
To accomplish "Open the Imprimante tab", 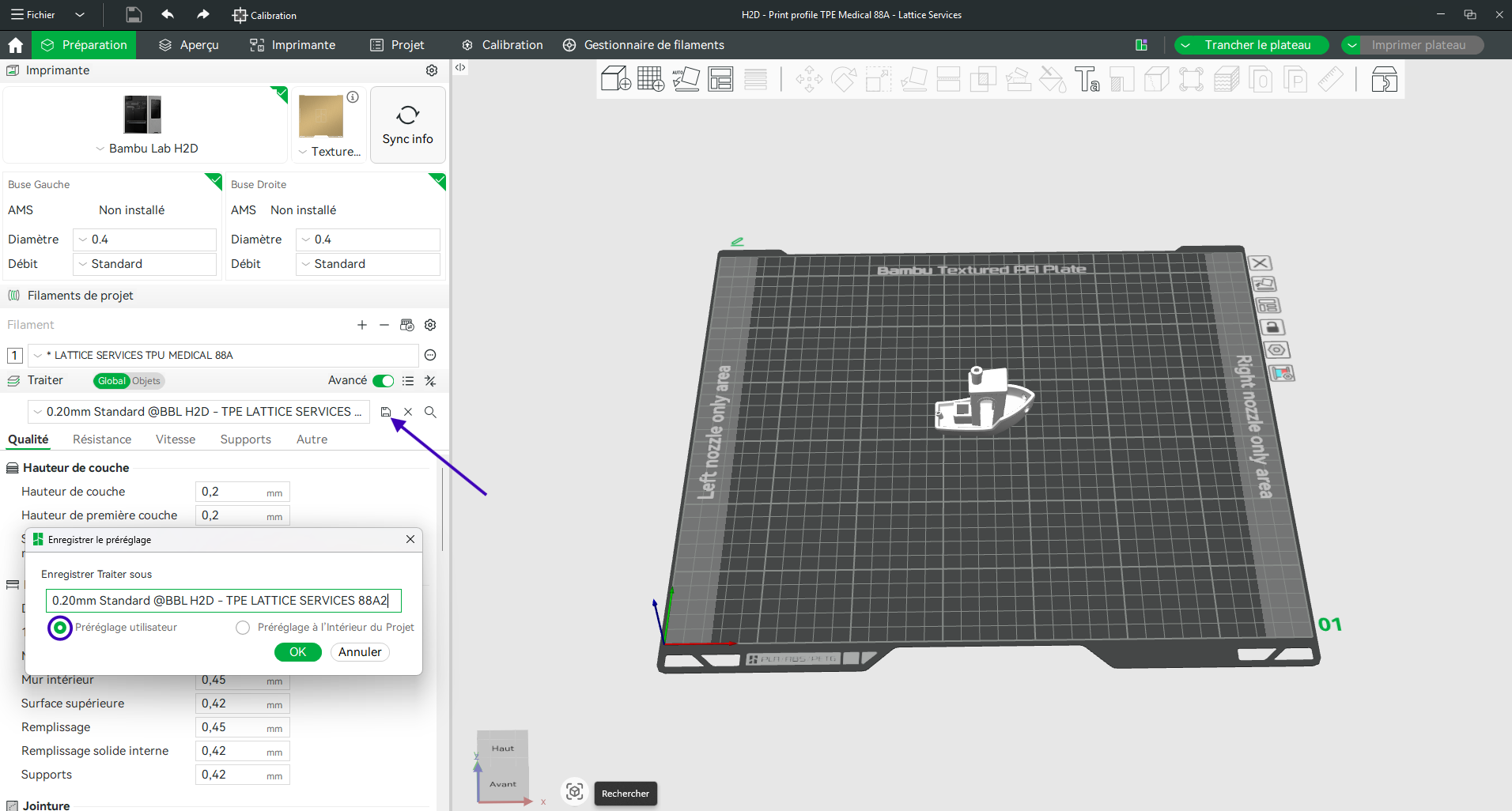I will pos(293,45).
